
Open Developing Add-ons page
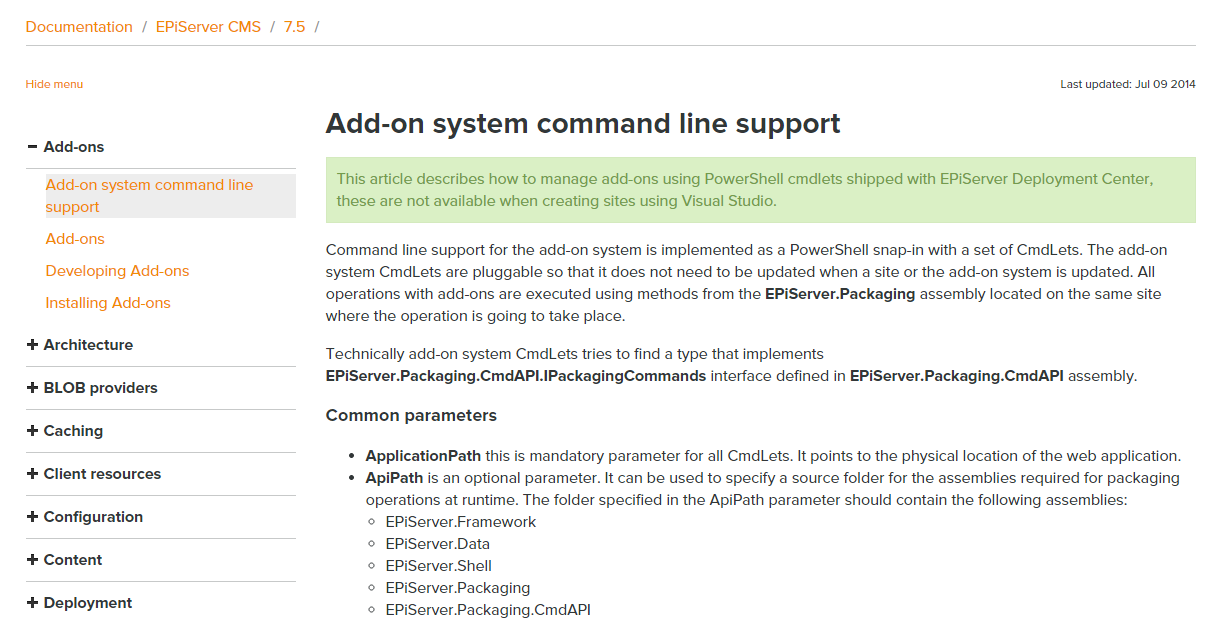coord(117,271)
